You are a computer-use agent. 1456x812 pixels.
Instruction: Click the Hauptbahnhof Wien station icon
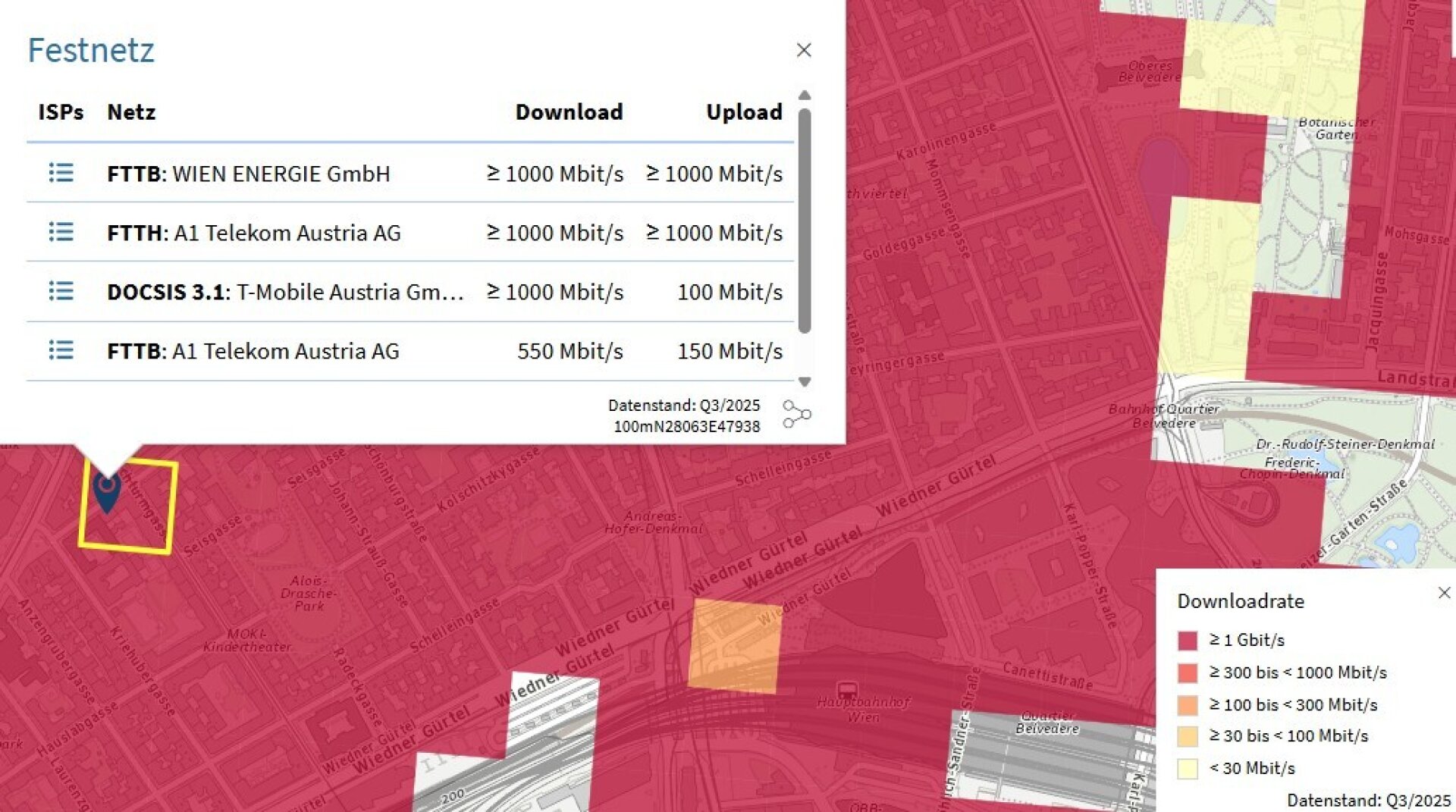coord(847,690)
